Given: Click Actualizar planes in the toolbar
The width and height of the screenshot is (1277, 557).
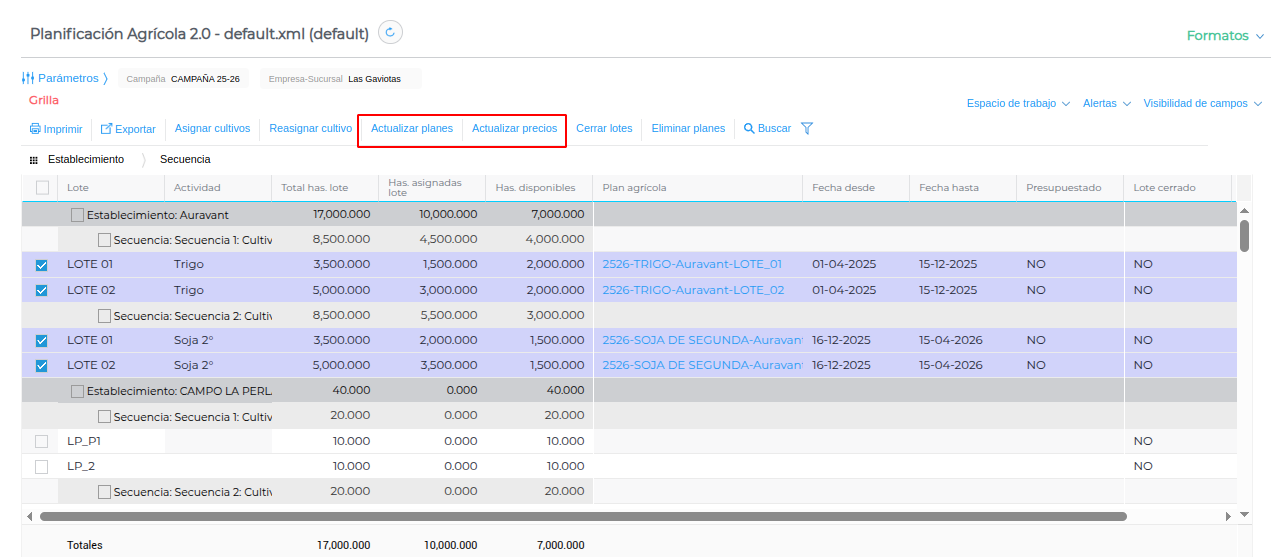Looking at the screenshot, I should pos(412,129).
